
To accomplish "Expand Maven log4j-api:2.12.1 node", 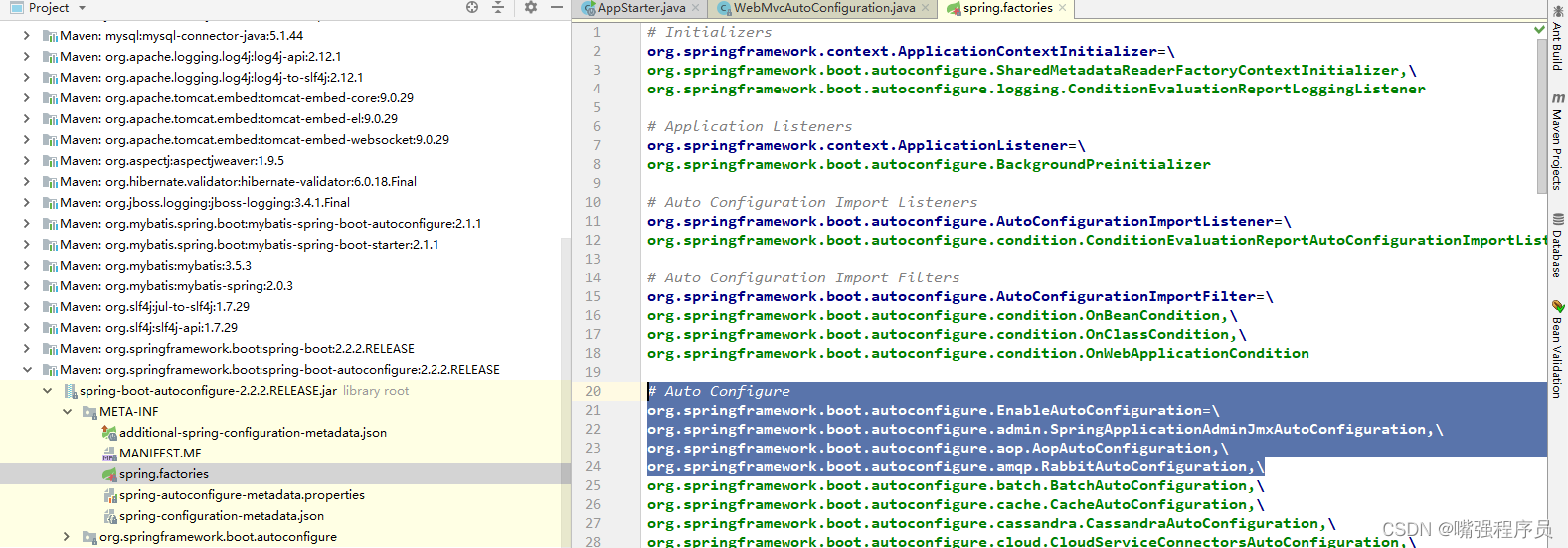I will pyautogui.click(x=27, y=56).
